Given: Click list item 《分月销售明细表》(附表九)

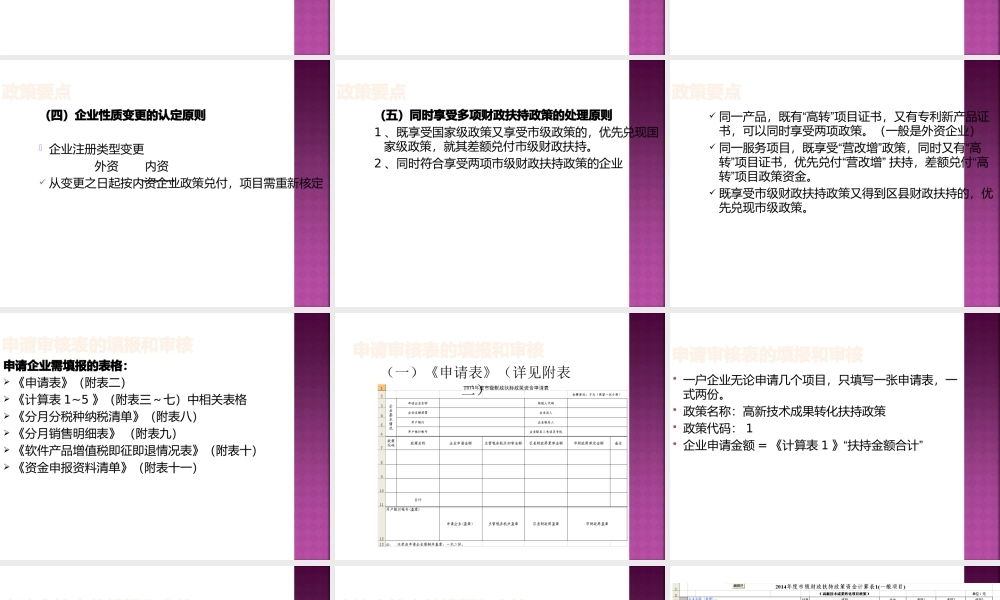Looking at the screenshot, I should click(x=96, y=434).
